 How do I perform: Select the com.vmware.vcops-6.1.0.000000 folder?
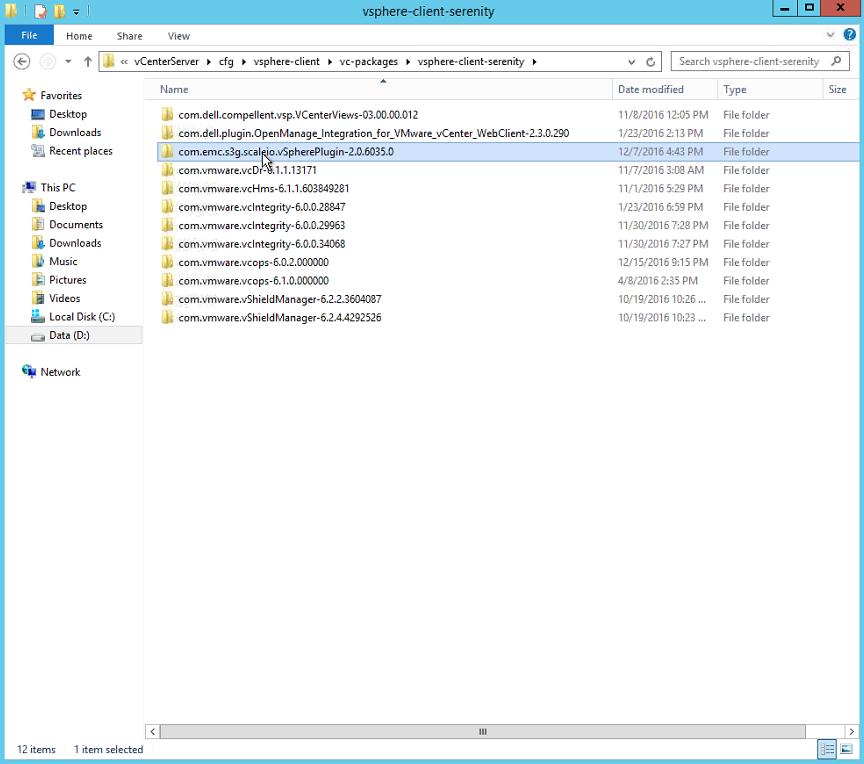coord(251,280)
